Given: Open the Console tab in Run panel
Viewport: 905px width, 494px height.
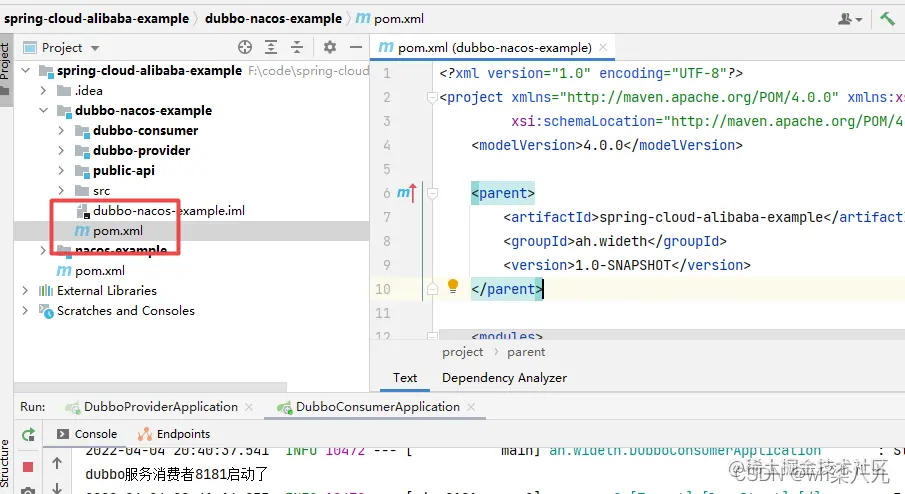Looking at the screenshot, I should click(87, 434).
